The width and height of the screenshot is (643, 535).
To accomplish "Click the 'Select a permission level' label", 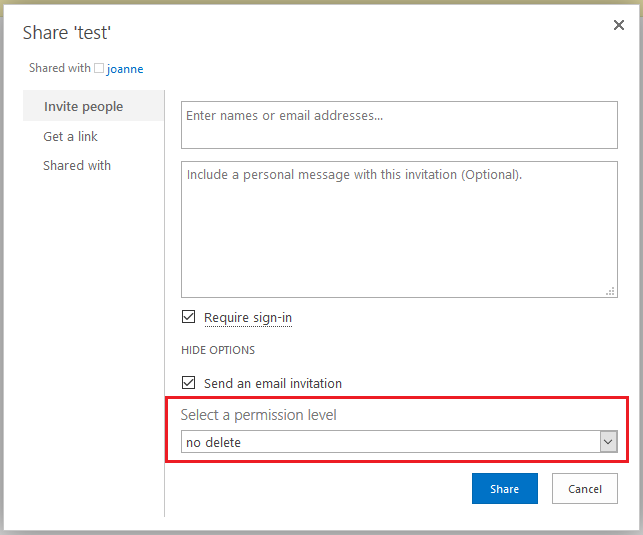I will pyautogui.click(x=258, y=415).
